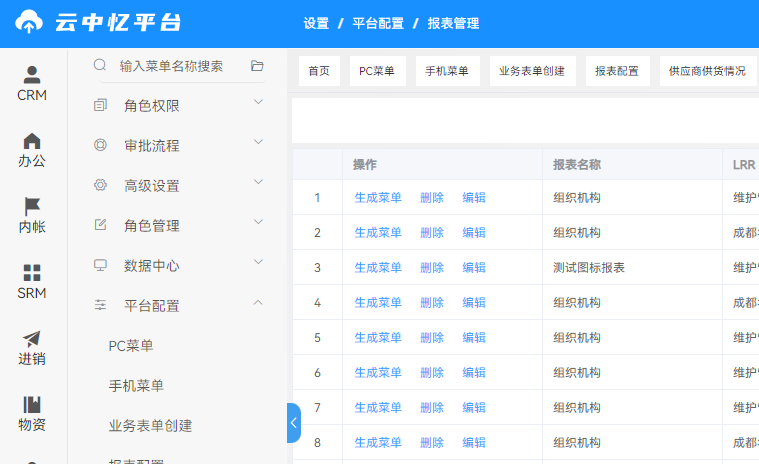Click the 数据中心 menu label
Image resolution: width=759 pixels, height=464 pixels.
pyautogui.click(x=152, y=266)
